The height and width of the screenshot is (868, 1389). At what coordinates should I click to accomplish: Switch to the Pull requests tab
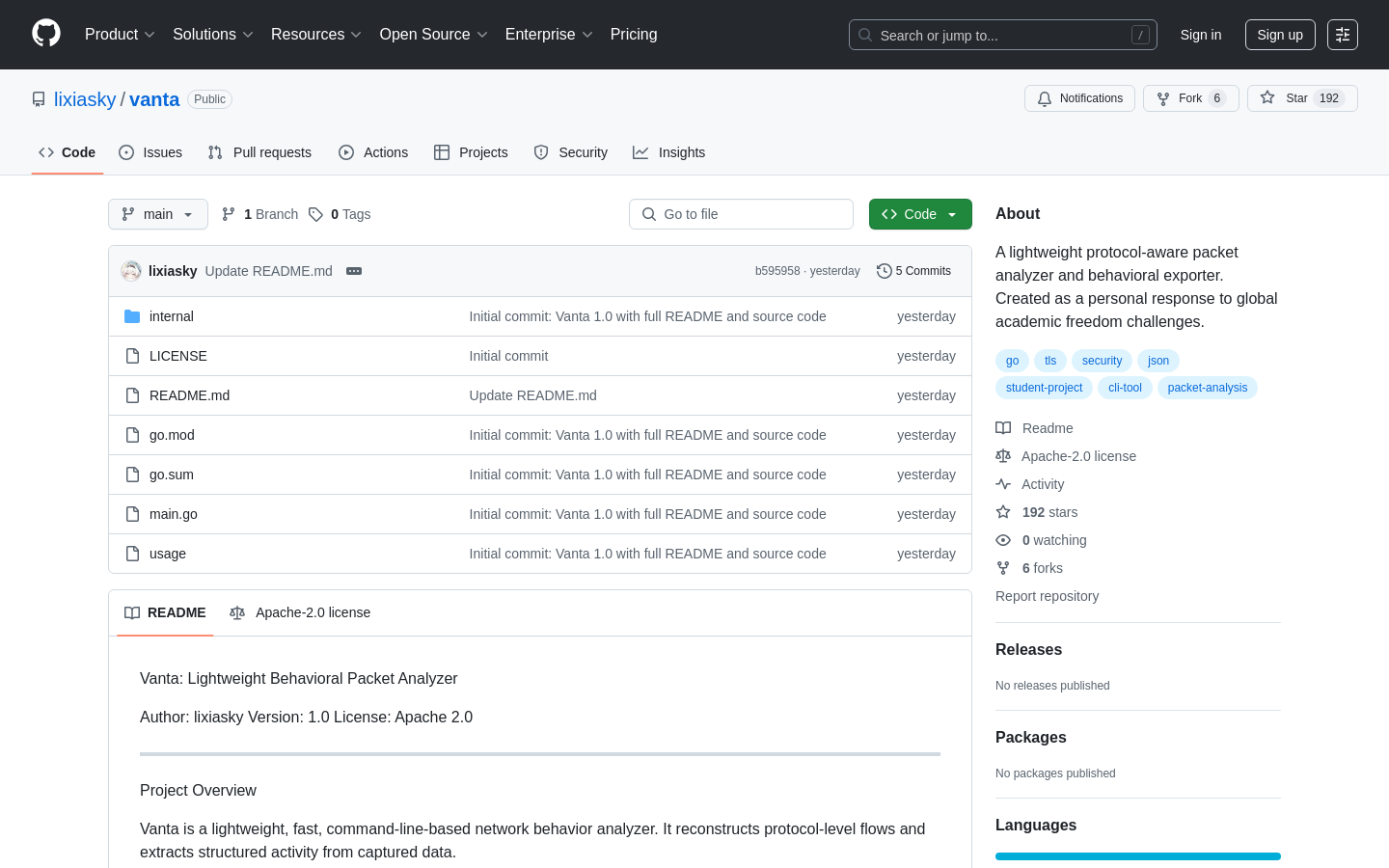click(x=259, y=152)
